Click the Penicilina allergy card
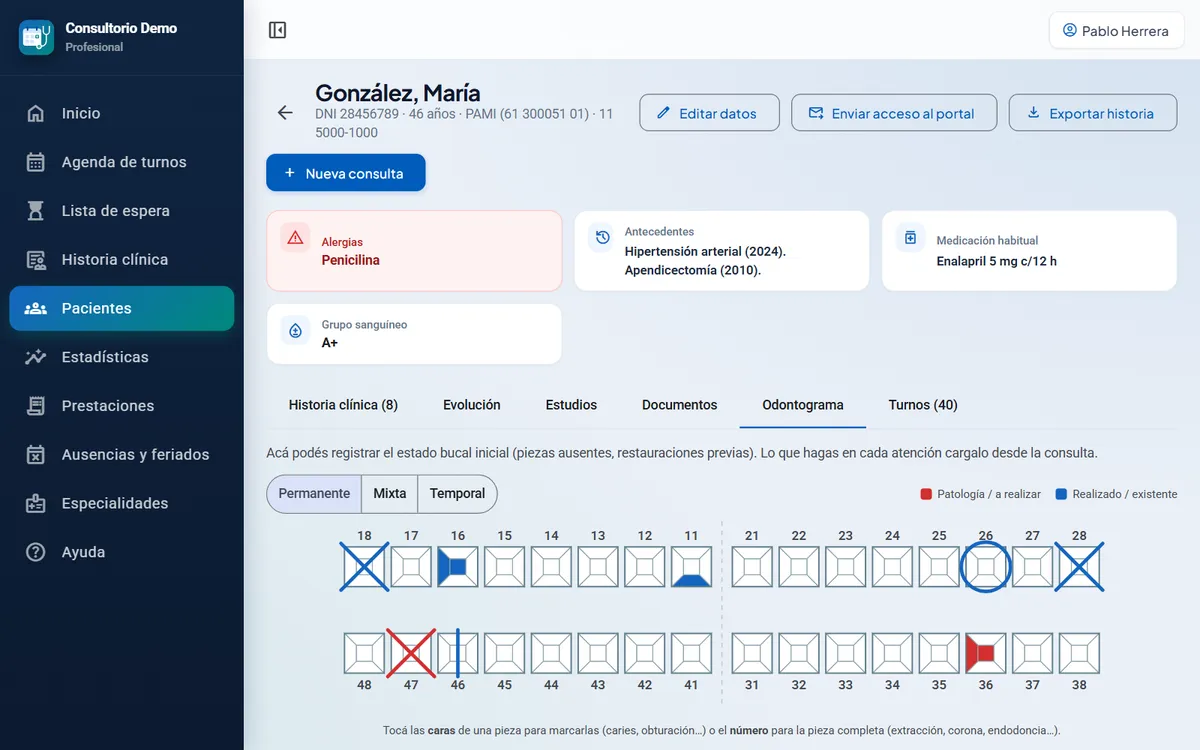Image resolution: width=1200 pixels, height=750 pixels. tap(414, 251)
